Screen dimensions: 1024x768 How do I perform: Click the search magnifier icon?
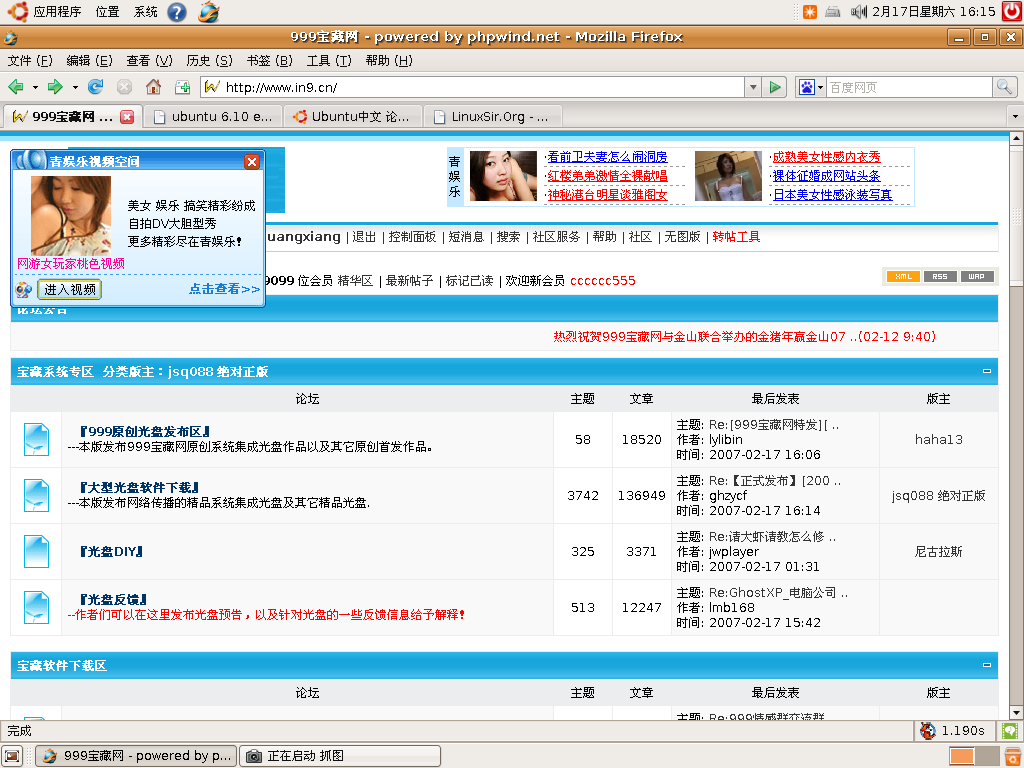tap(1004, 86)
